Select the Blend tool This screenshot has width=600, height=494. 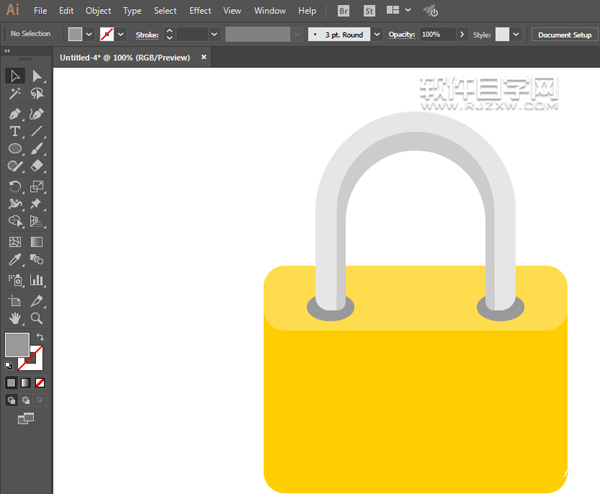tap(37, 259)
